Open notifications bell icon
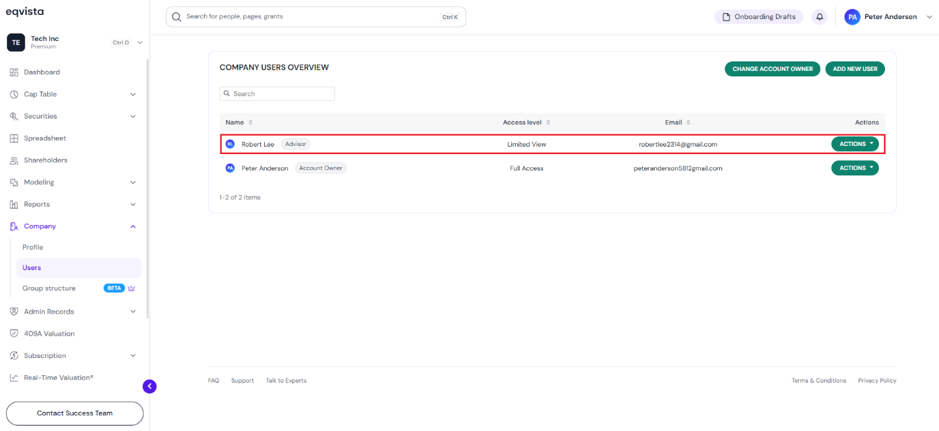The image size is (939, 431). pos(819,17)
